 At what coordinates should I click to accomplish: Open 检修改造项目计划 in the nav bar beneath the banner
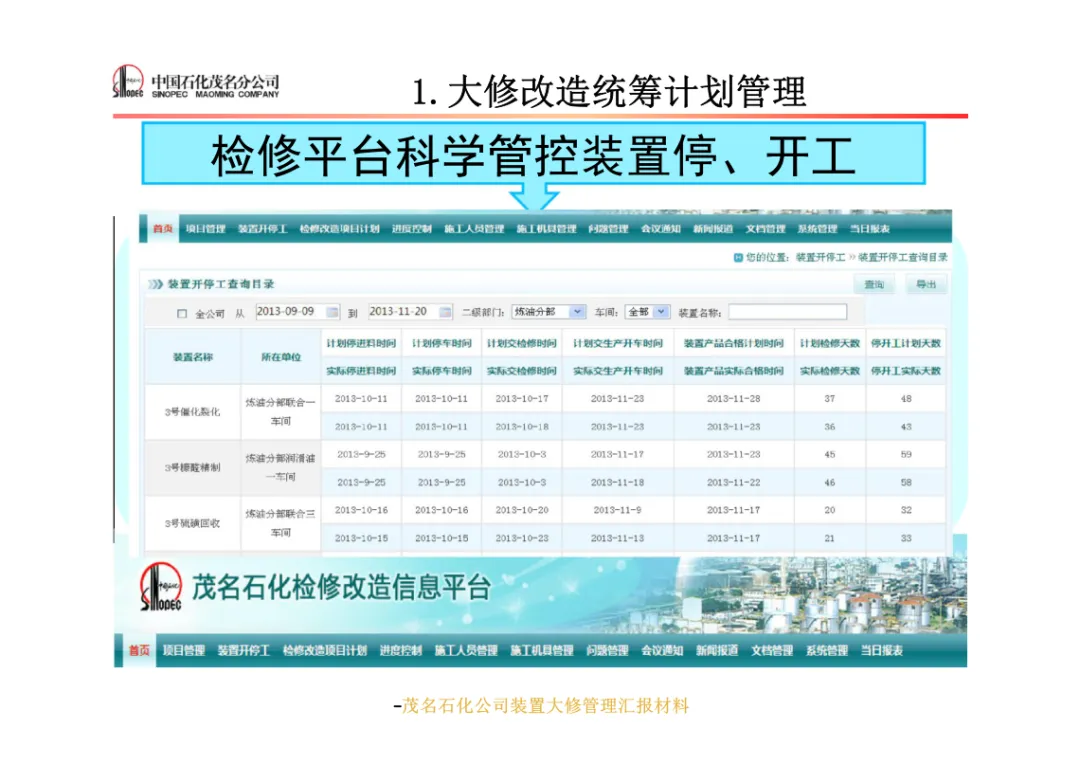(x=324, y=650)
